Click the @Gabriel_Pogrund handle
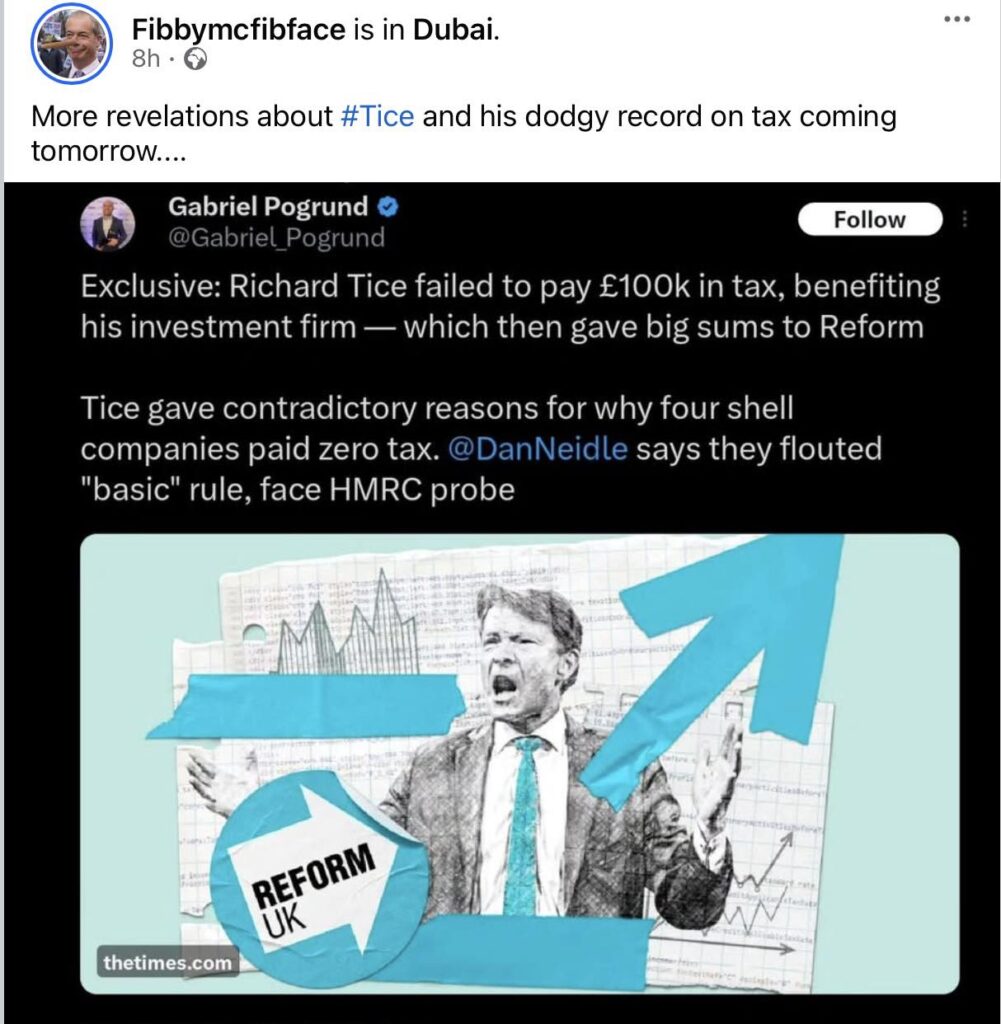This screenshot has width=1001, height=1024. pos(277,237)
